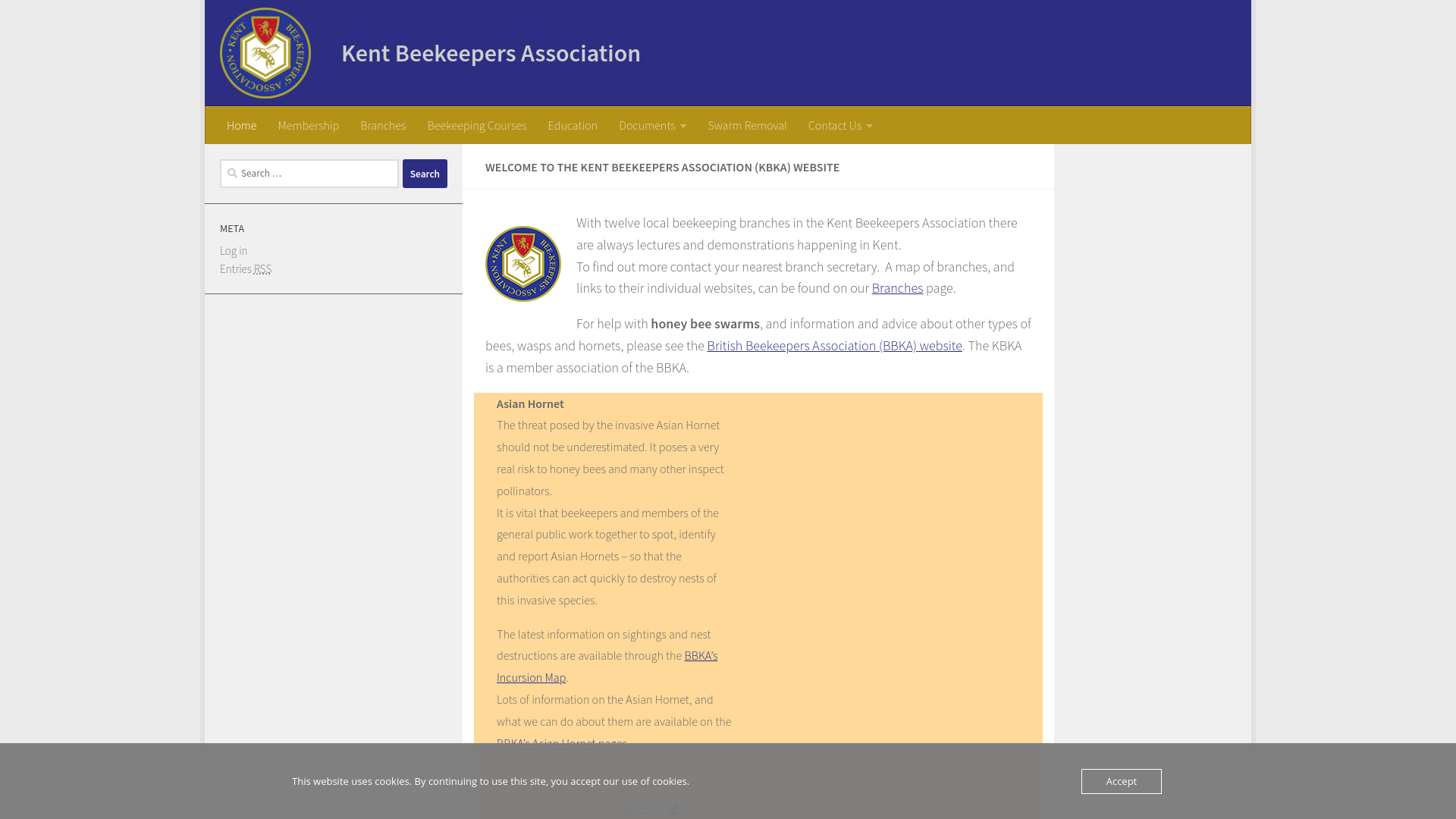Click the Search button
Screen dimensions: 1456x819
point(425,174)
